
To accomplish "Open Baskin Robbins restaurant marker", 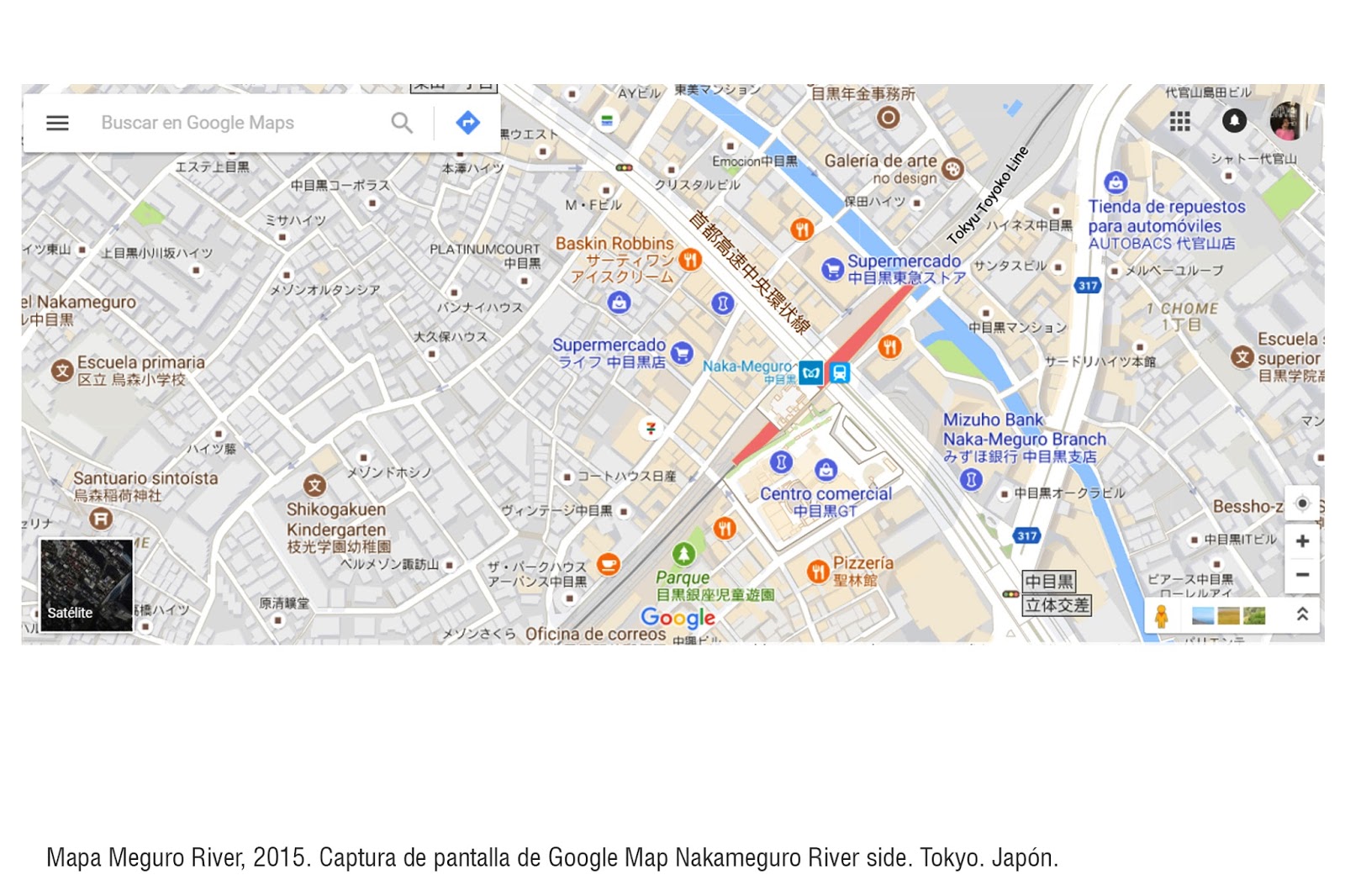I will tap(690, 260).
